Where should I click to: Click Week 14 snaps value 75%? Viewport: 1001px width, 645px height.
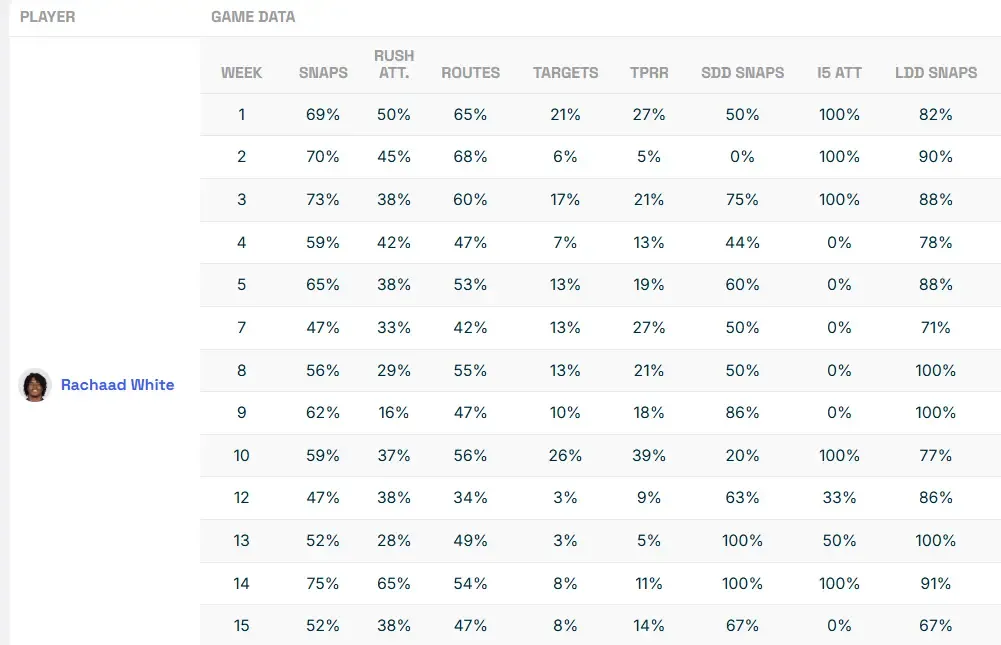pos(323,583)
